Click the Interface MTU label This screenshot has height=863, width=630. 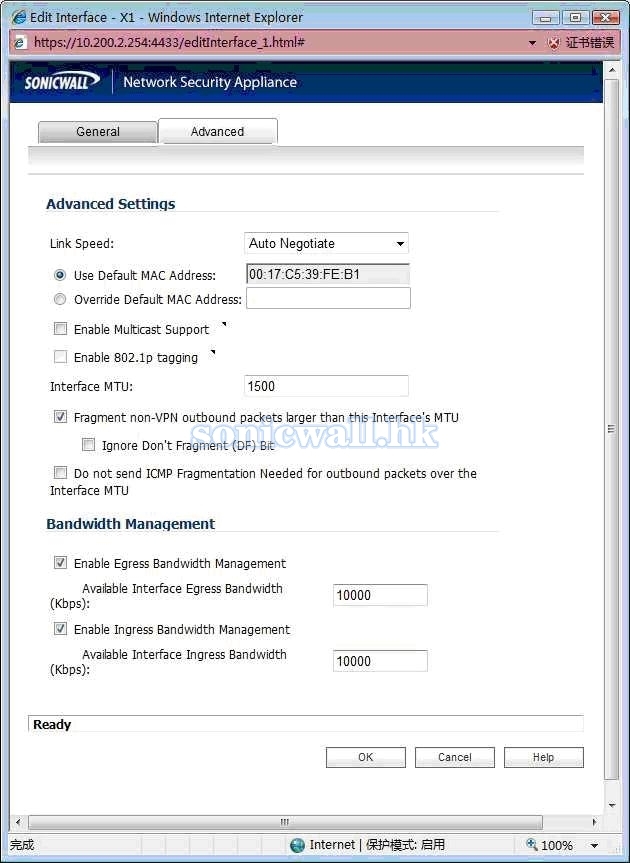pyautogui.click(x=91, y=386)
